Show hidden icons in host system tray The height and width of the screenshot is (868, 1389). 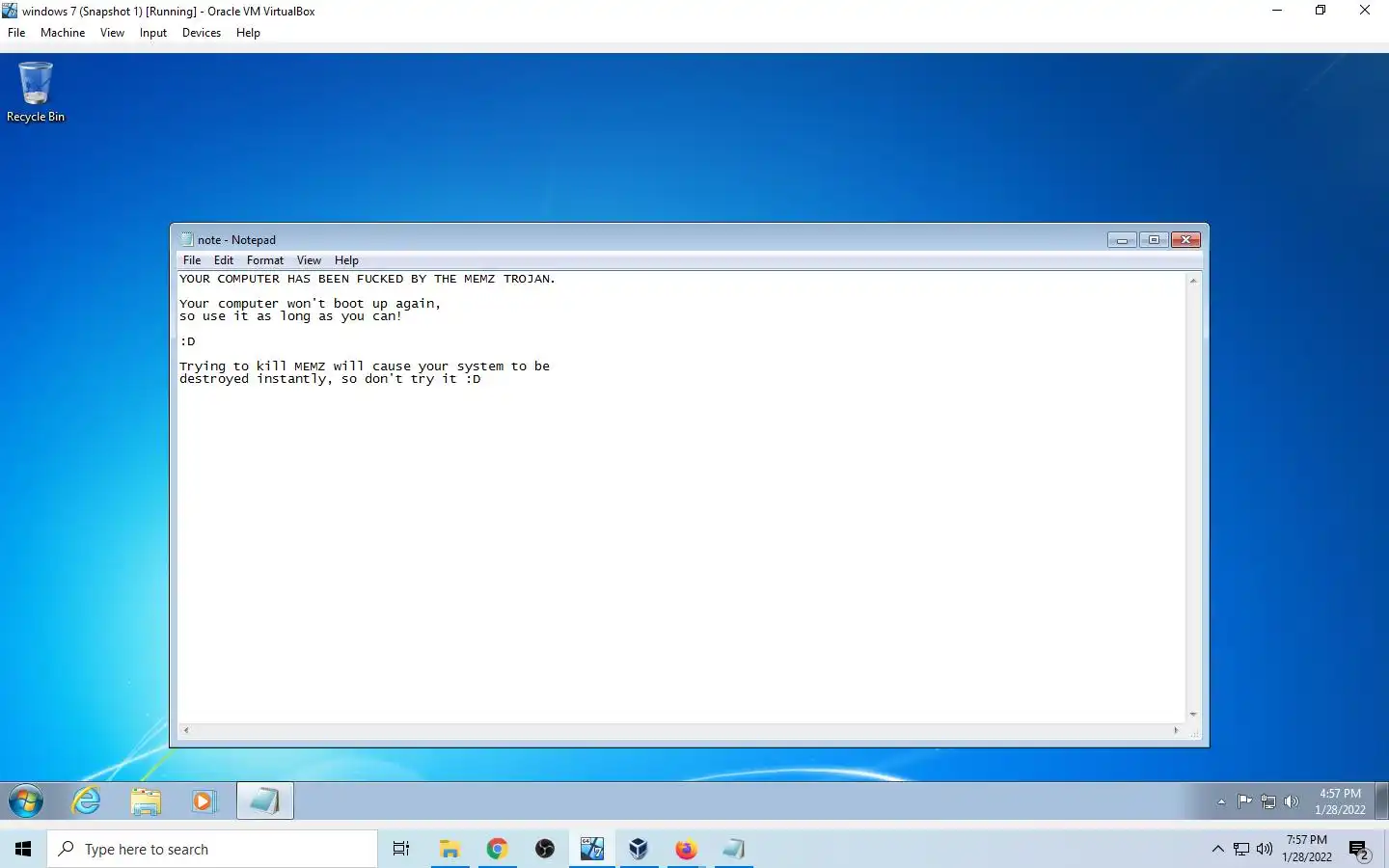[1217, 849]
